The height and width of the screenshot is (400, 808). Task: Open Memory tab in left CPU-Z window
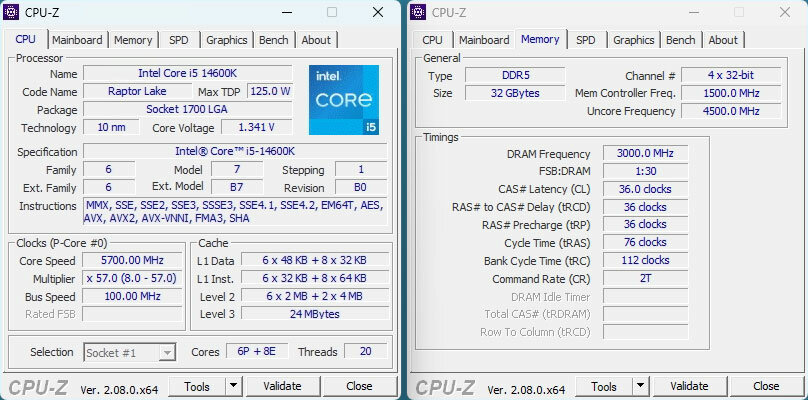tap(133, 40)
